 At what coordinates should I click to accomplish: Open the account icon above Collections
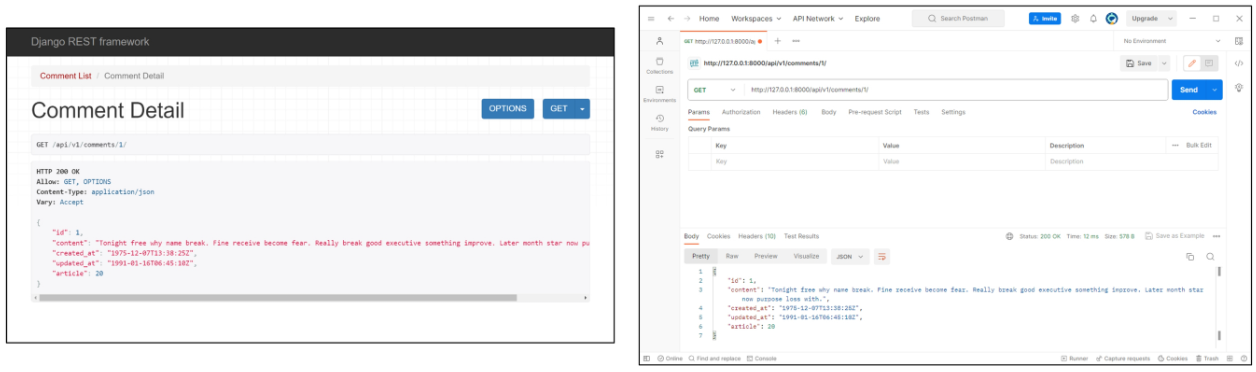(x=659, y=41)
